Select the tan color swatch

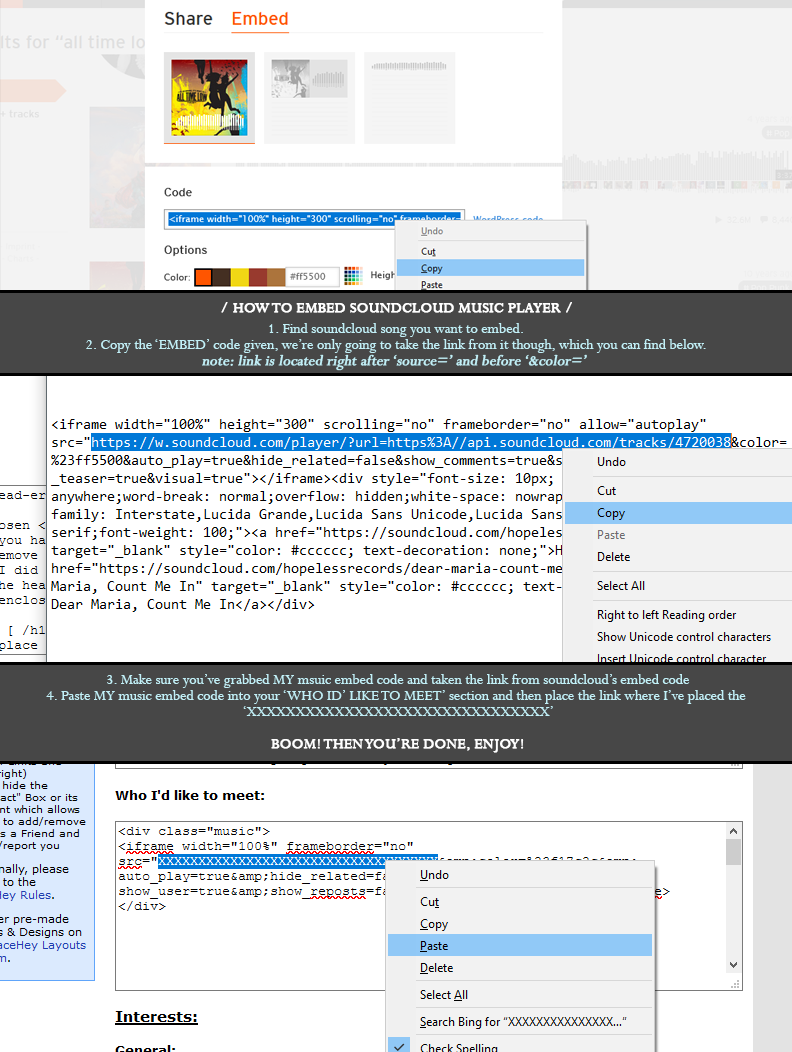coord(276,277)
